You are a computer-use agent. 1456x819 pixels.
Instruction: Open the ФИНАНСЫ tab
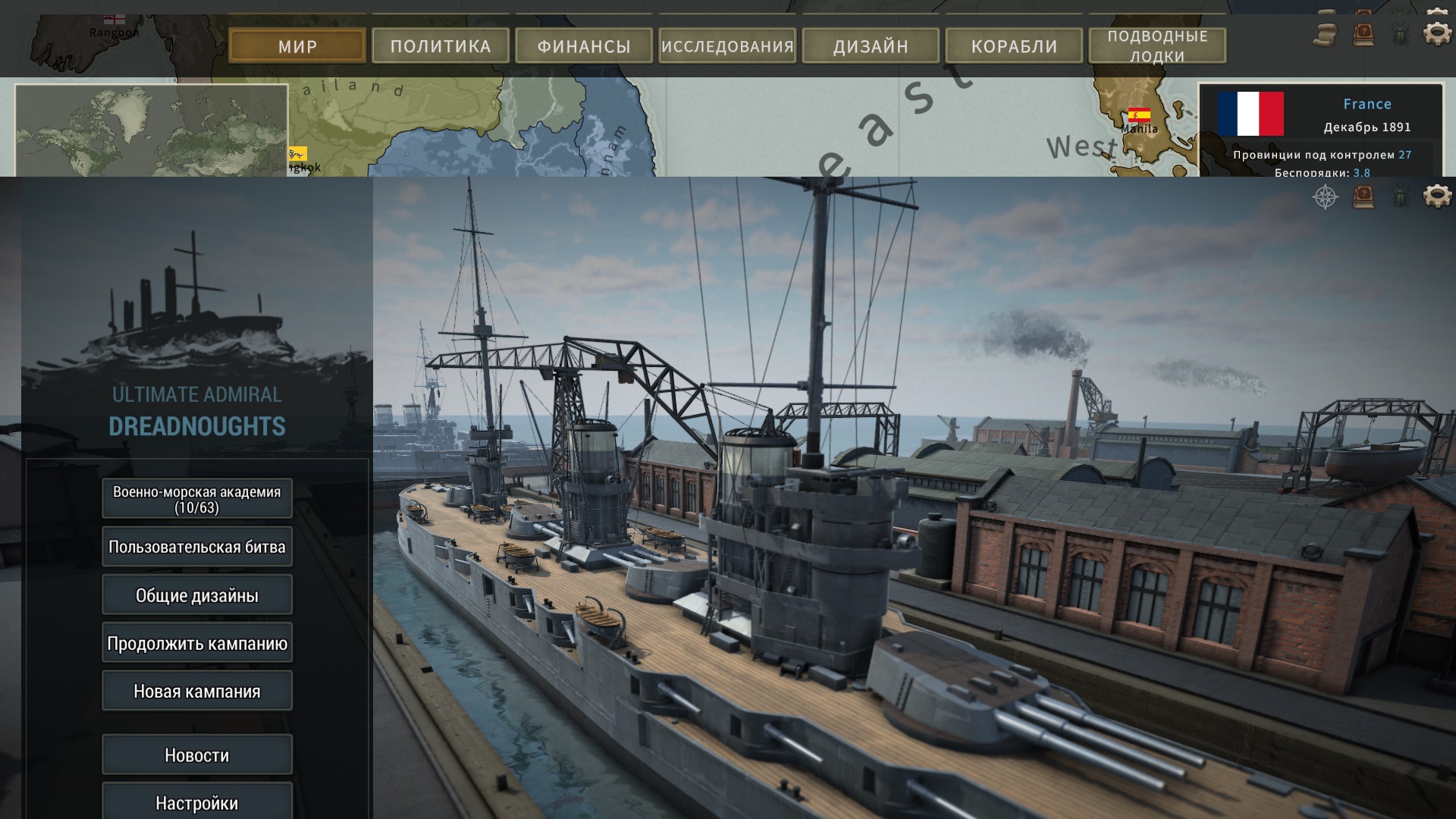click(x=584, y=46)
